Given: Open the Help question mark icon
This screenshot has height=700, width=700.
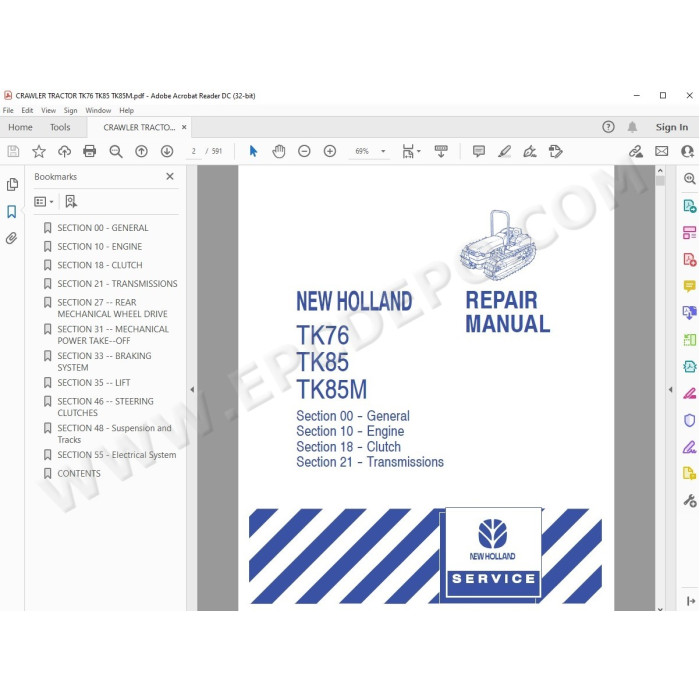Looking at the screenshot, I should (x=608, y=127).
